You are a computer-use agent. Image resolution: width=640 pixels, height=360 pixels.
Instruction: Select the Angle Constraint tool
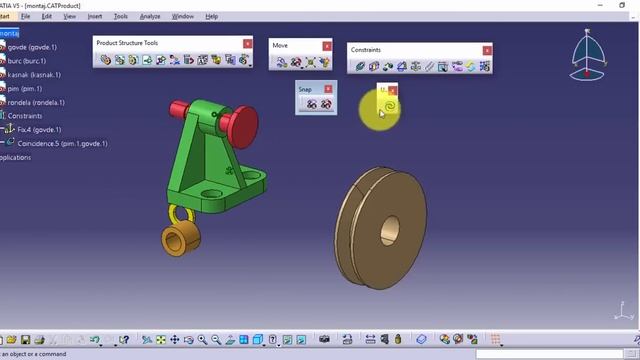point(401,66)
